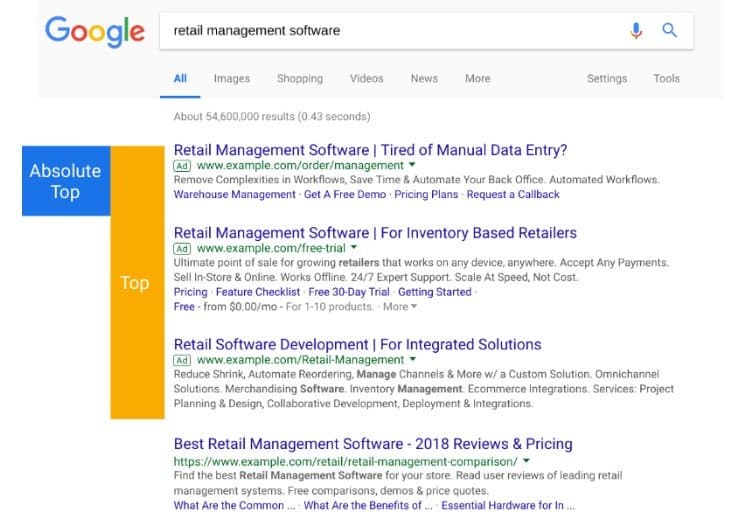Switch to the Shopping tab
Image resolution: width=751 pixels, height=522 pixels.
coord(299,79)
